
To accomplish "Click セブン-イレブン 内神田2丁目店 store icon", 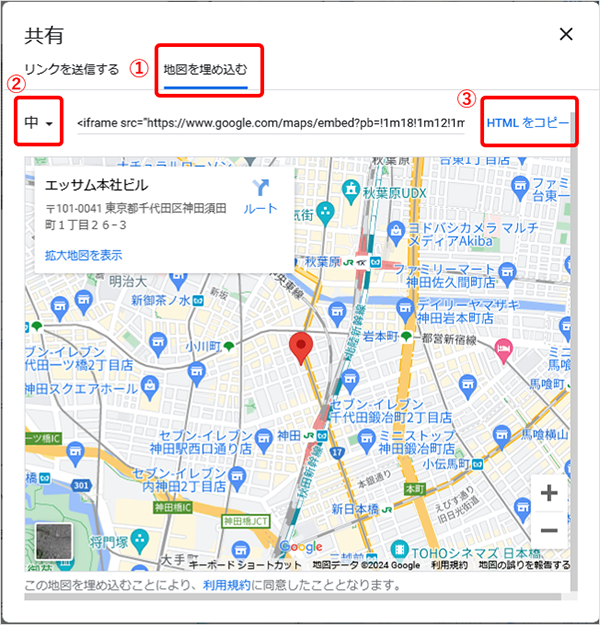I will (238, 480).
